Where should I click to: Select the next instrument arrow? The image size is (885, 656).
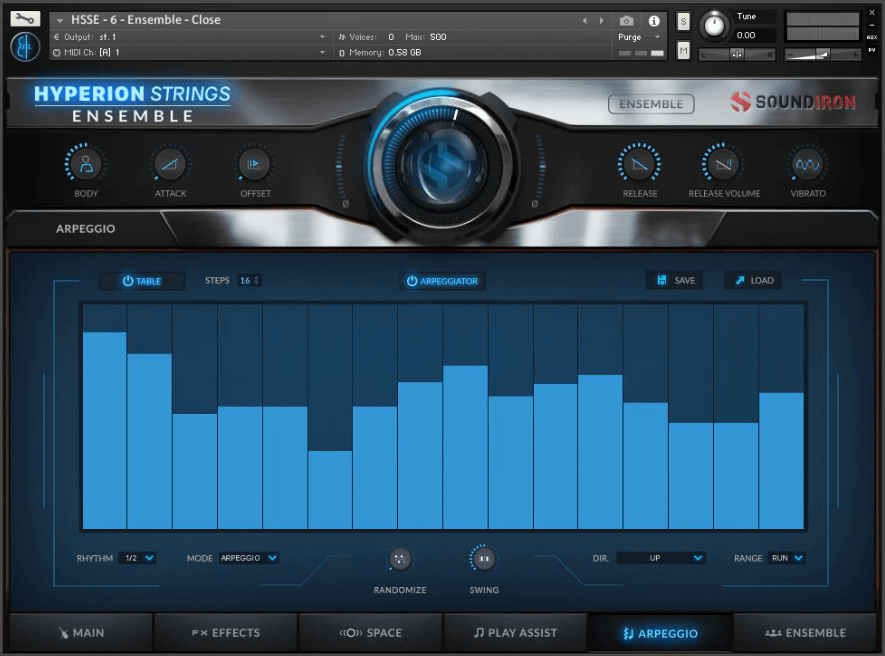click(x=602, y=21)
